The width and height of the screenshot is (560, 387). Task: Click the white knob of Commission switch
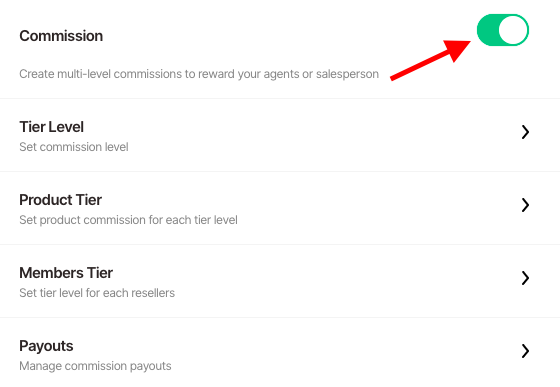coord(513,30)
